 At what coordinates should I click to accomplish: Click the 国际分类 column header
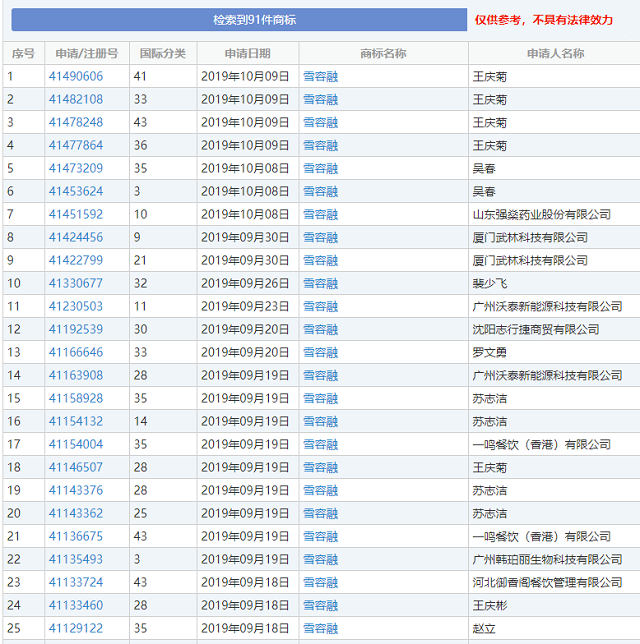(x=162, y=53)
